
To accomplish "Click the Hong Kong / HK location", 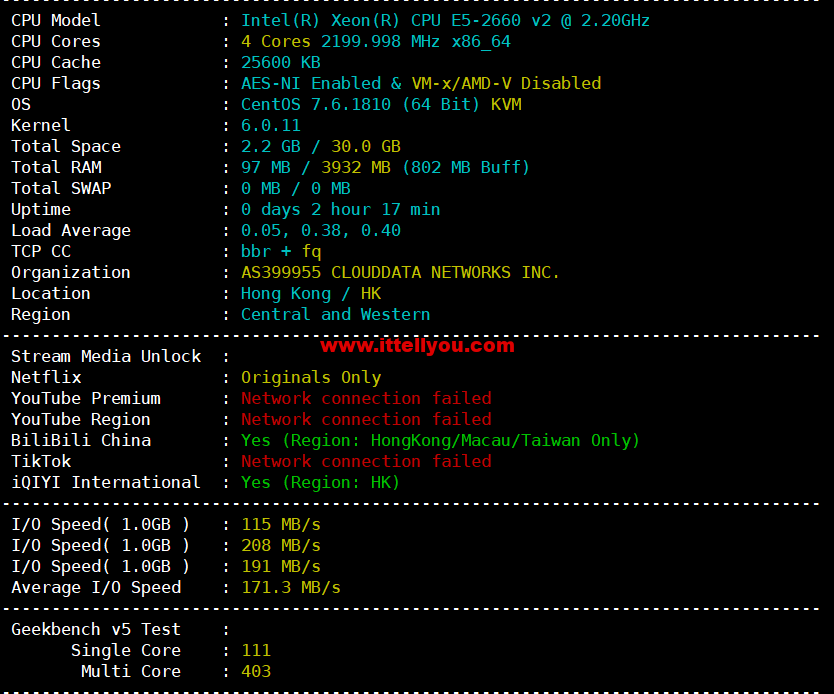I will tap(310, 293).
